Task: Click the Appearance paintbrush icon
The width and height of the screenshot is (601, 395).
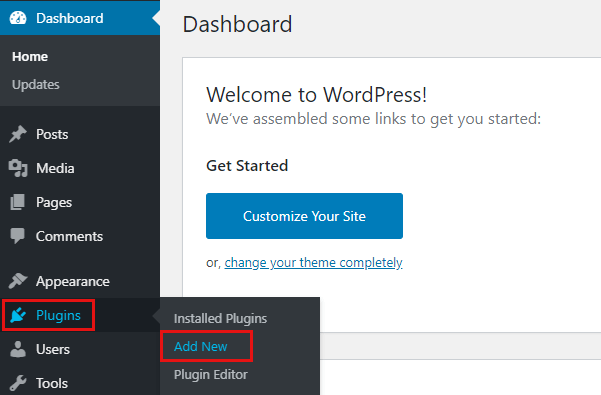Action: 18,281
